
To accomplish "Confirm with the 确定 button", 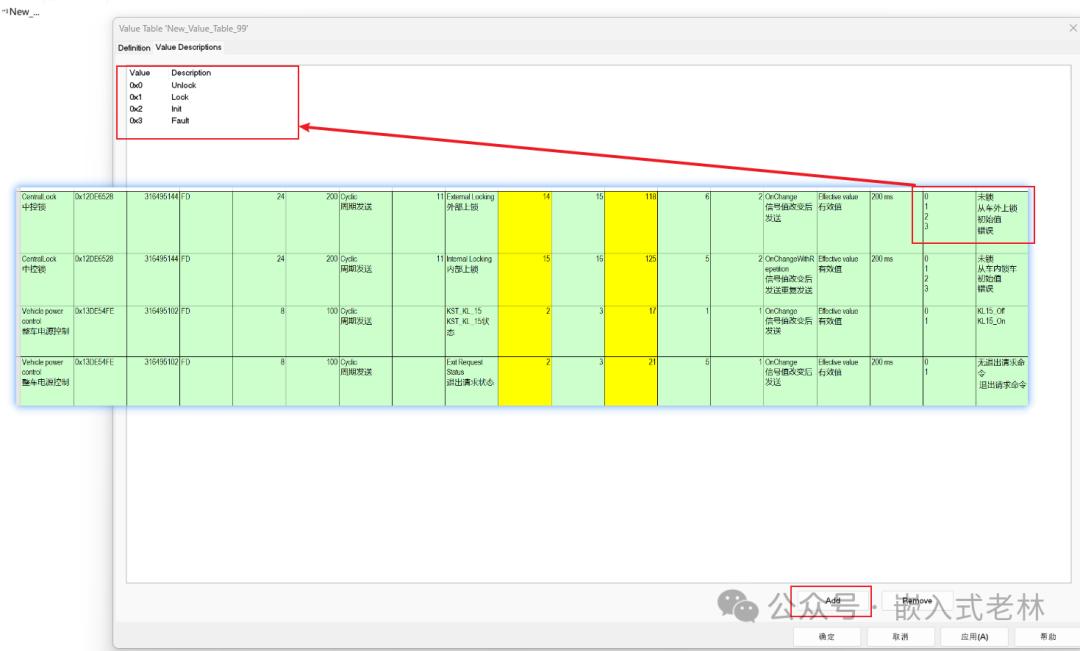I will [827, 637].
